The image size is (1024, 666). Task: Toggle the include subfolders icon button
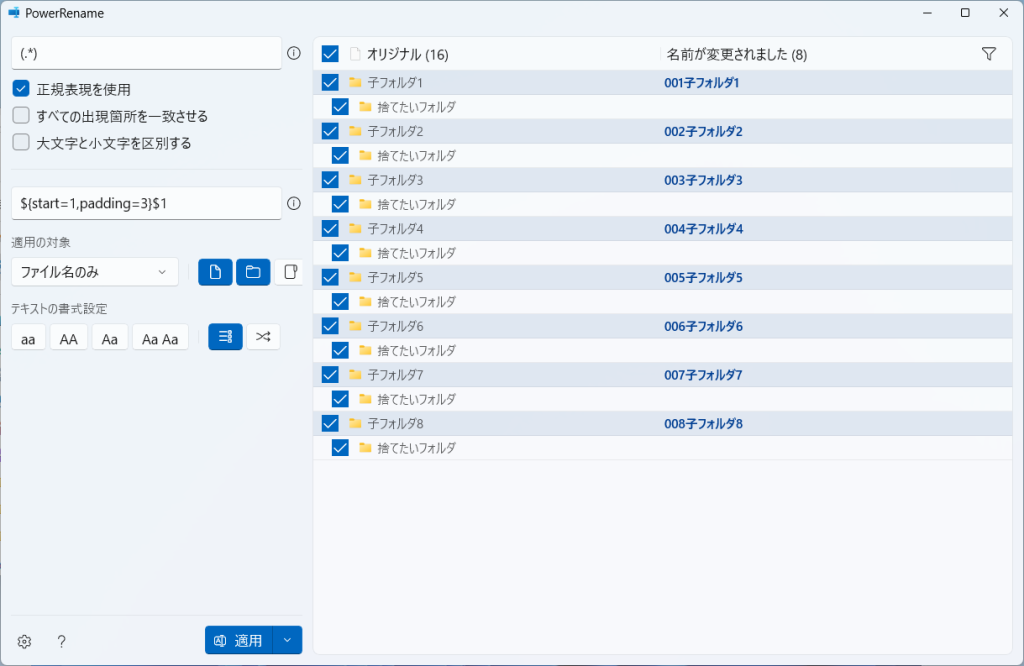[x=290, y=272]
